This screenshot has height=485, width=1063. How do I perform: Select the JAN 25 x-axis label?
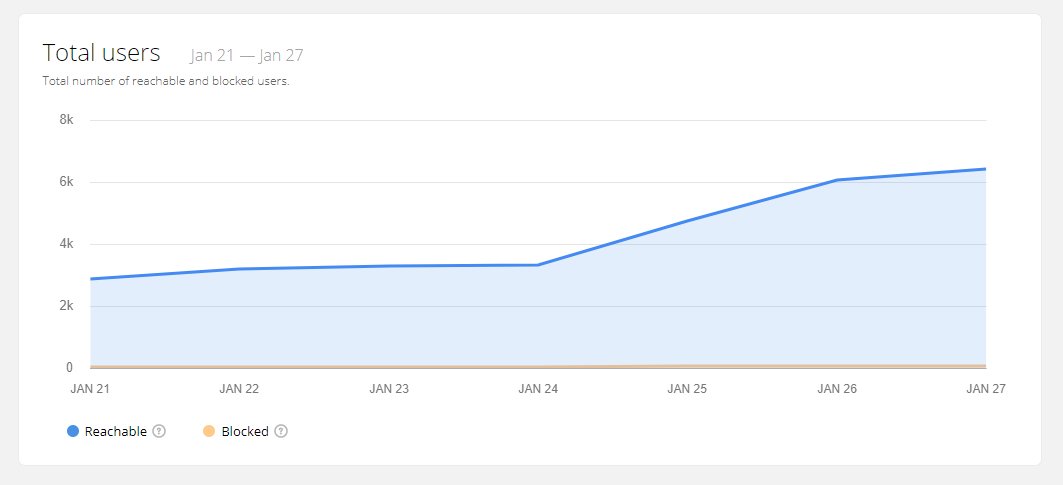[687, 387]
